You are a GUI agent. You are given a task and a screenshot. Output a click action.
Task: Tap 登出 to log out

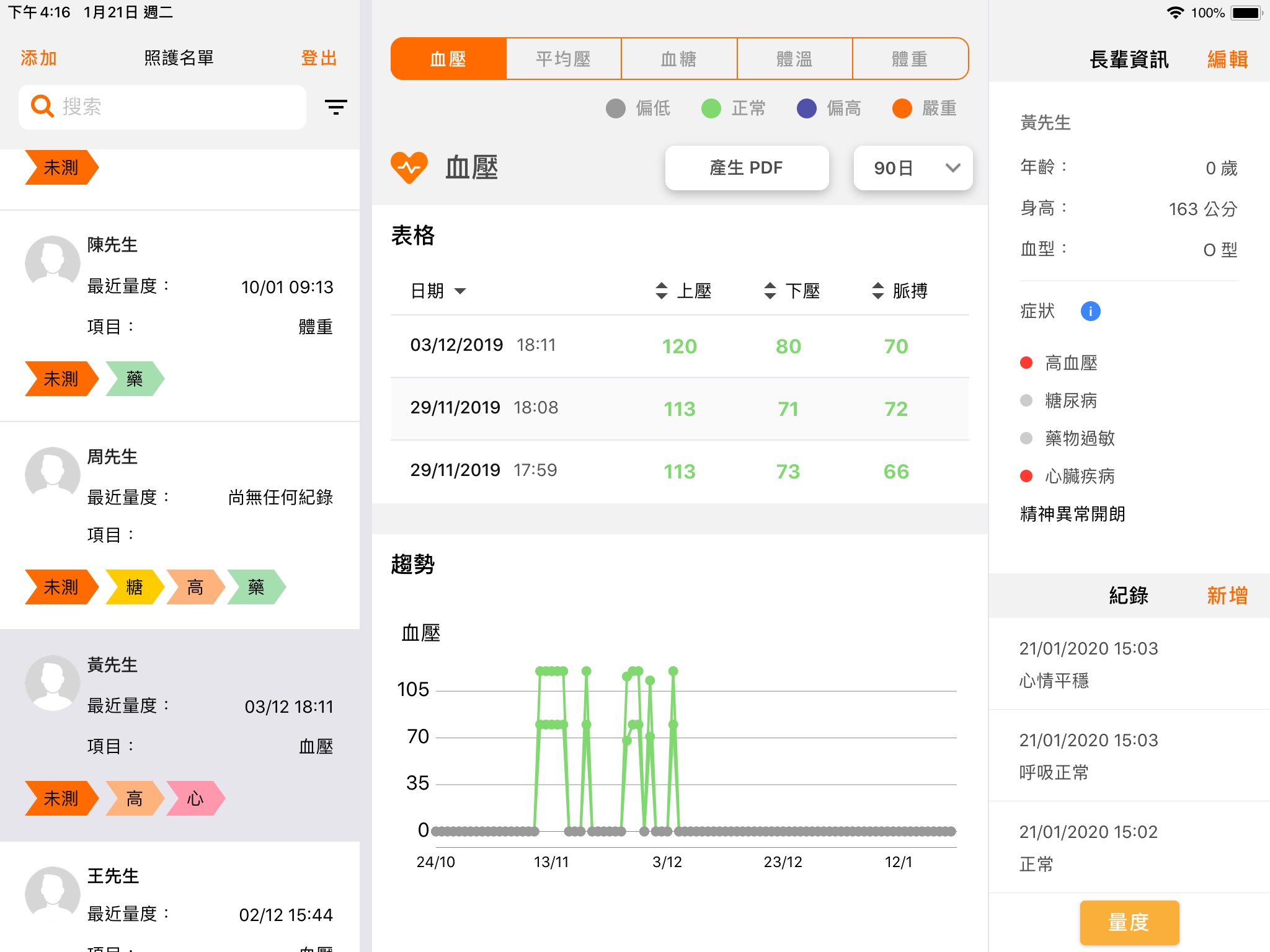pyautogui.click(x=319, y=58)
